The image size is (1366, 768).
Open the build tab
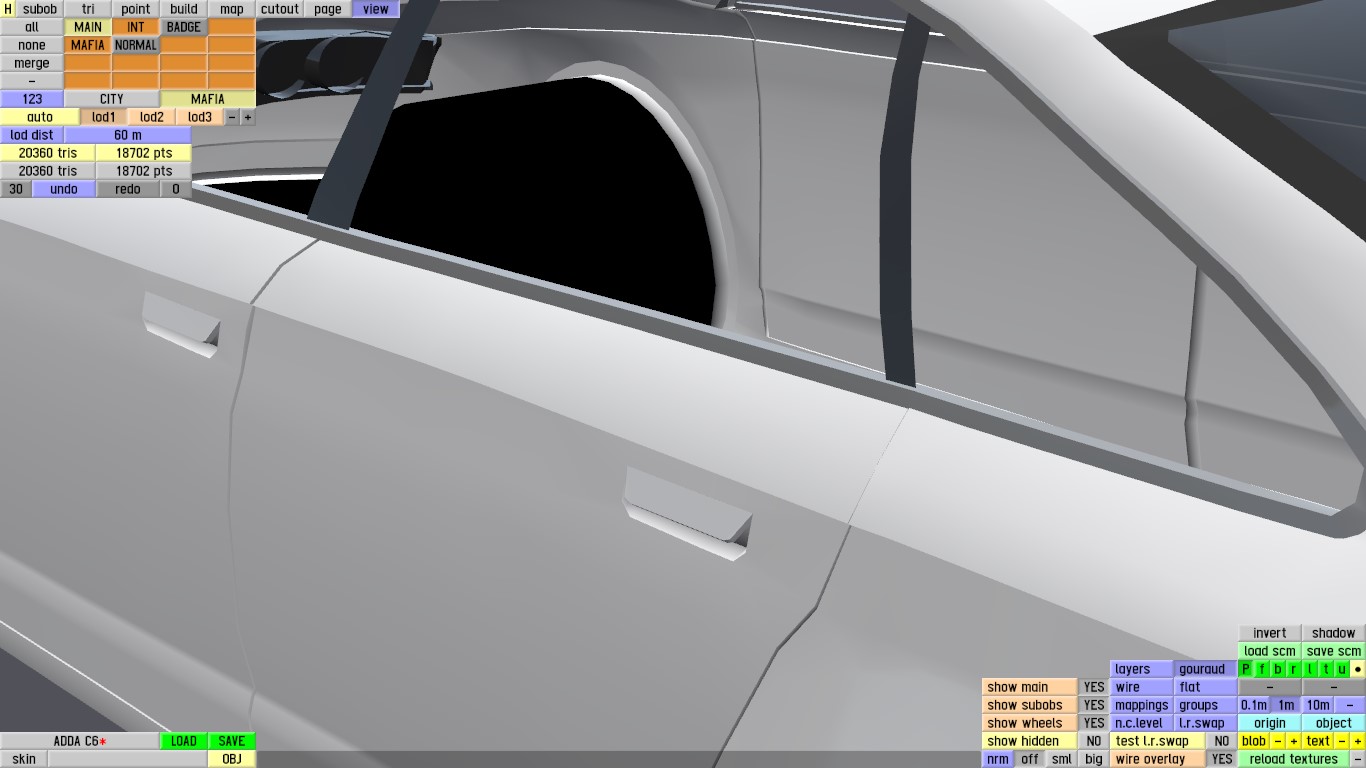click(x=184, y=9)
